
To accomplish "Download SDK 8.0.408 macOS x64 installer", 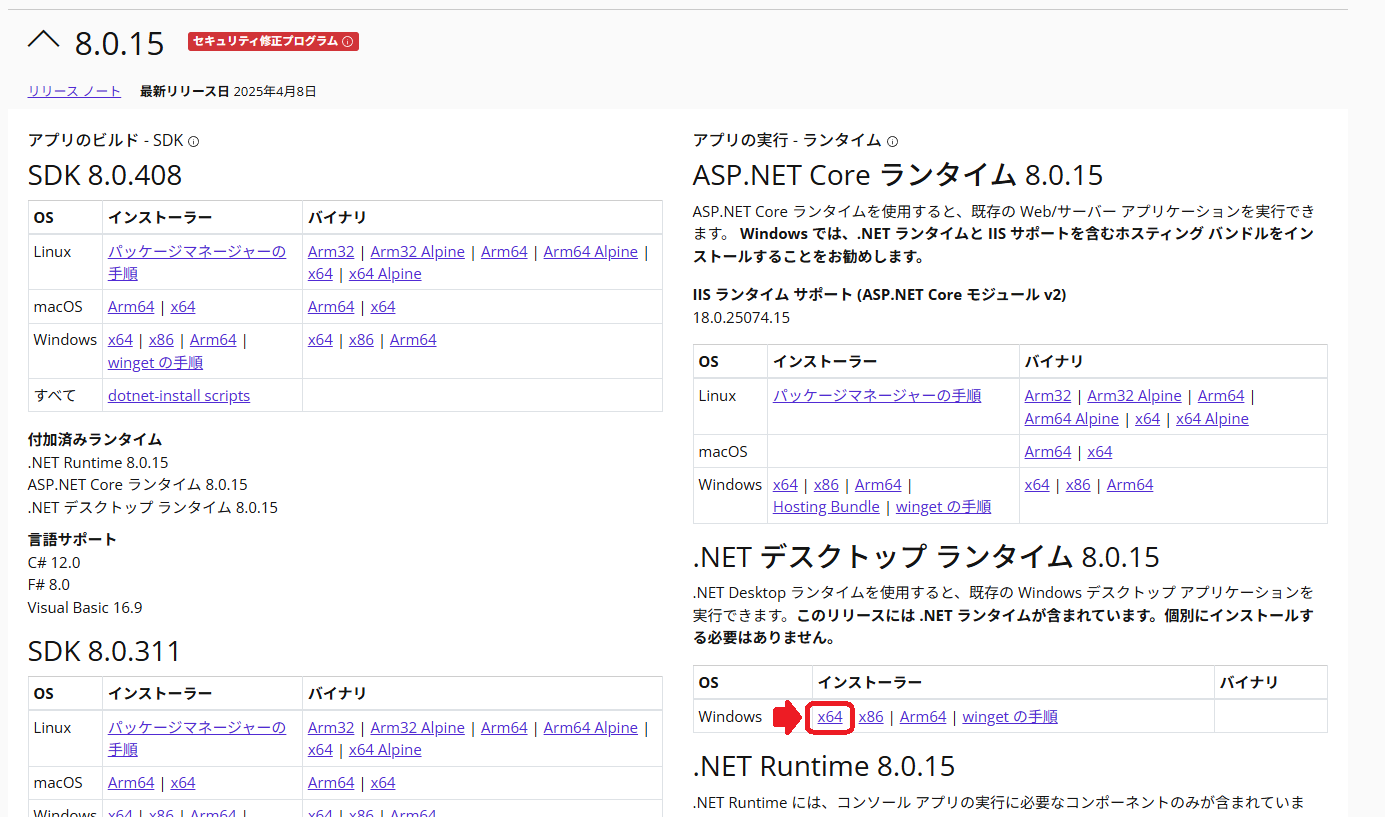I will pos(183,307).
